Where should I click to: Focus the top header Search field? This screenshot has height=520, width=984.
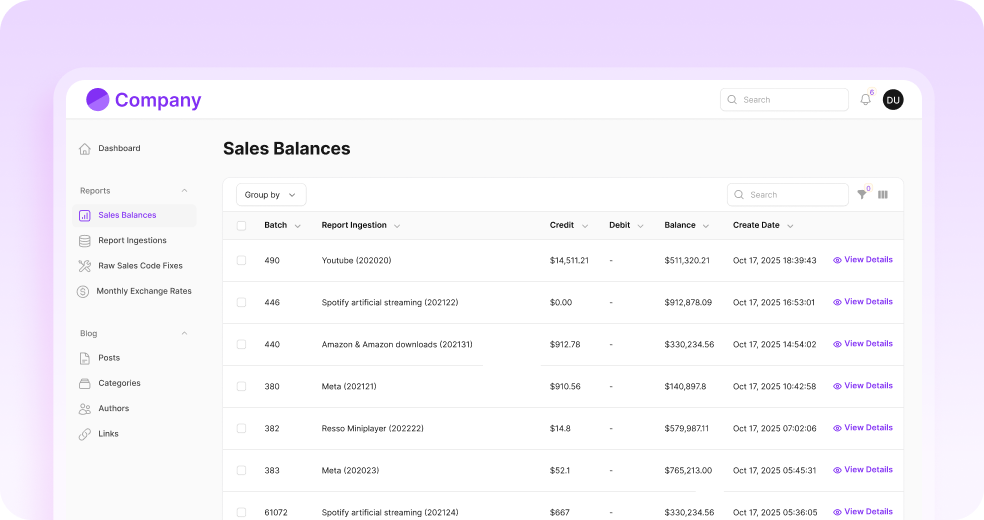(784, 100)
